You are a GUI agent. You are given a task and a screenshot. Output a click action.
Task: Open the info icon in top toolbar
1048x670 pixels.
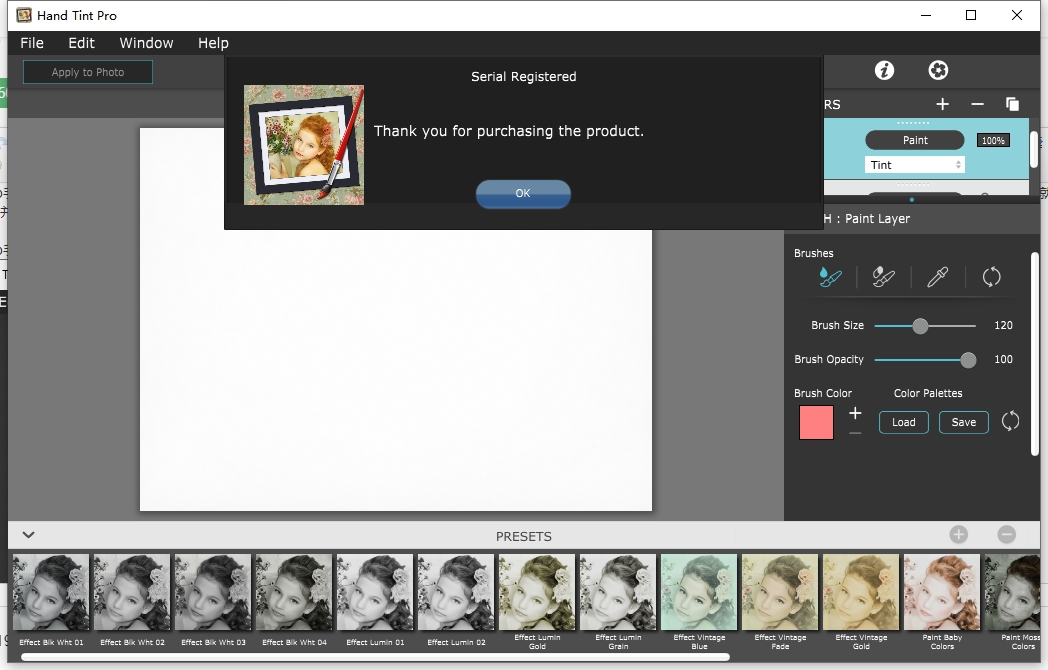pyautogui.click(x=884, y=70)
